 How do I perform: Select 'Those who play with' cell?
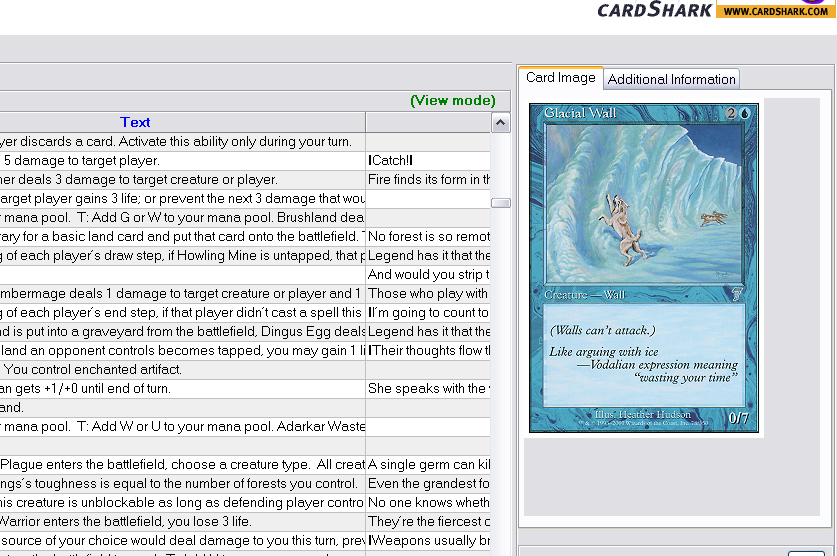pos(428,293)
